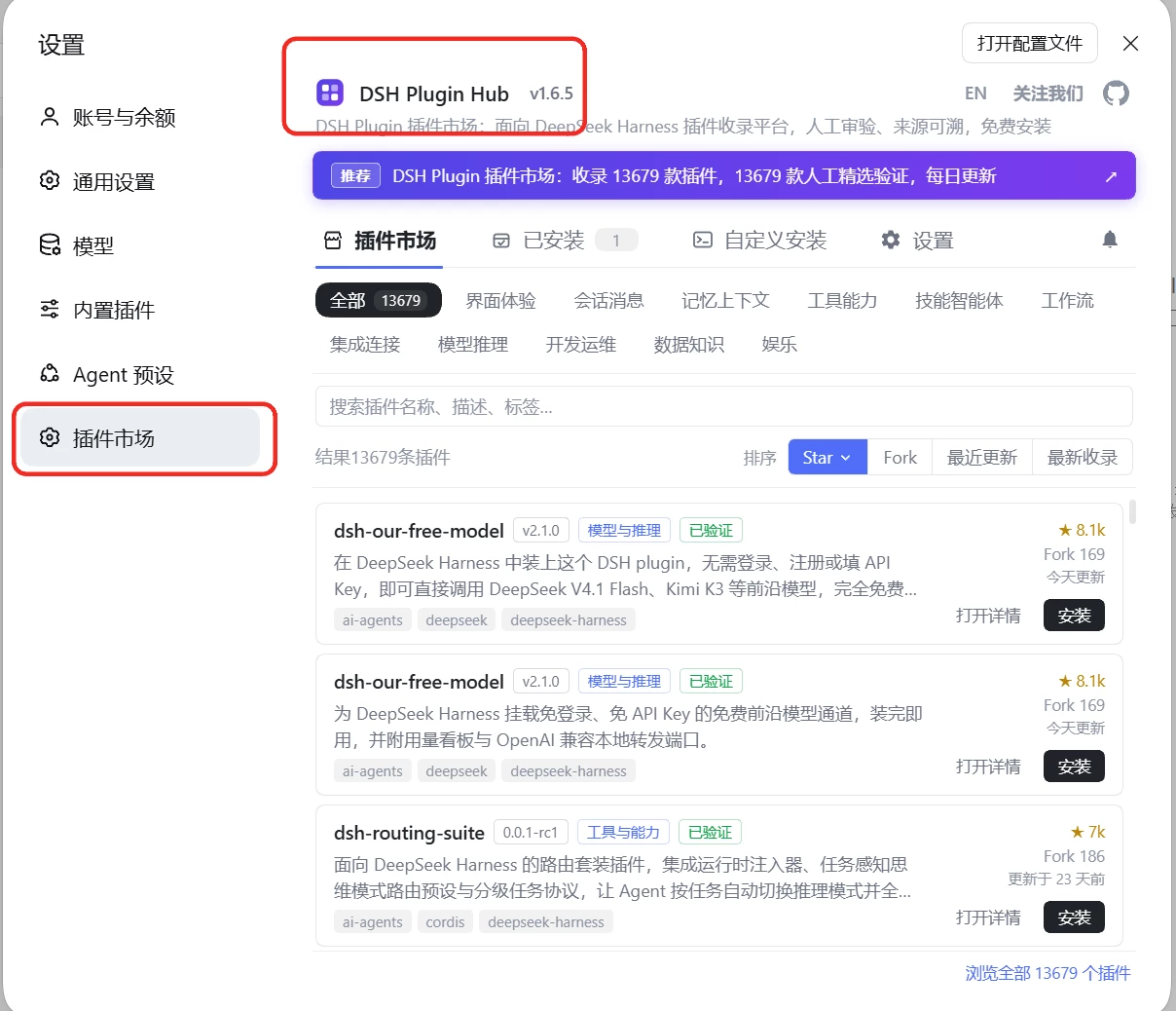Open the GitHub icon link

[1116, 94]
